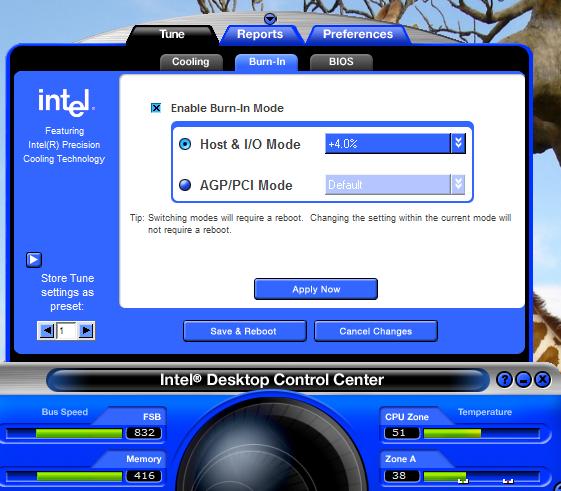Click the CPU Zone value 51

coord(401,433)
